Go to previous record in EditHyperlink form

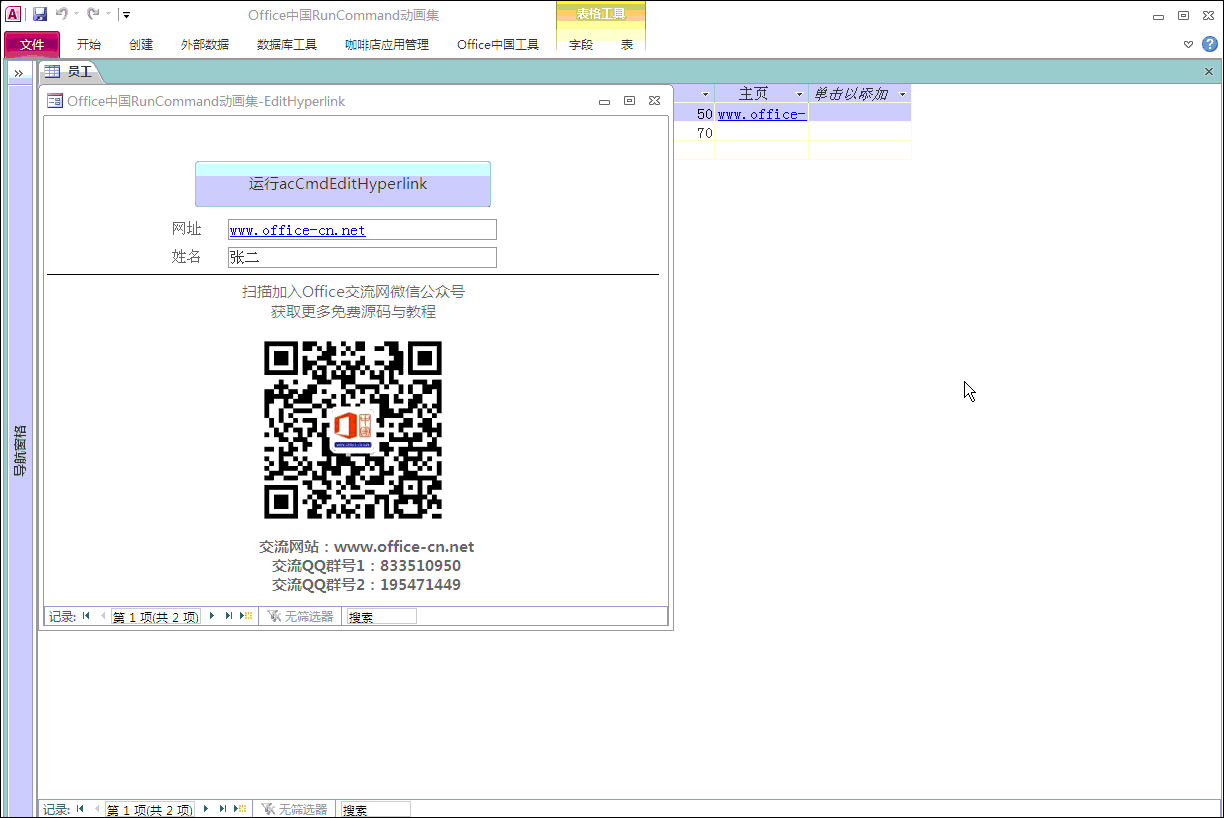point(102,616)
